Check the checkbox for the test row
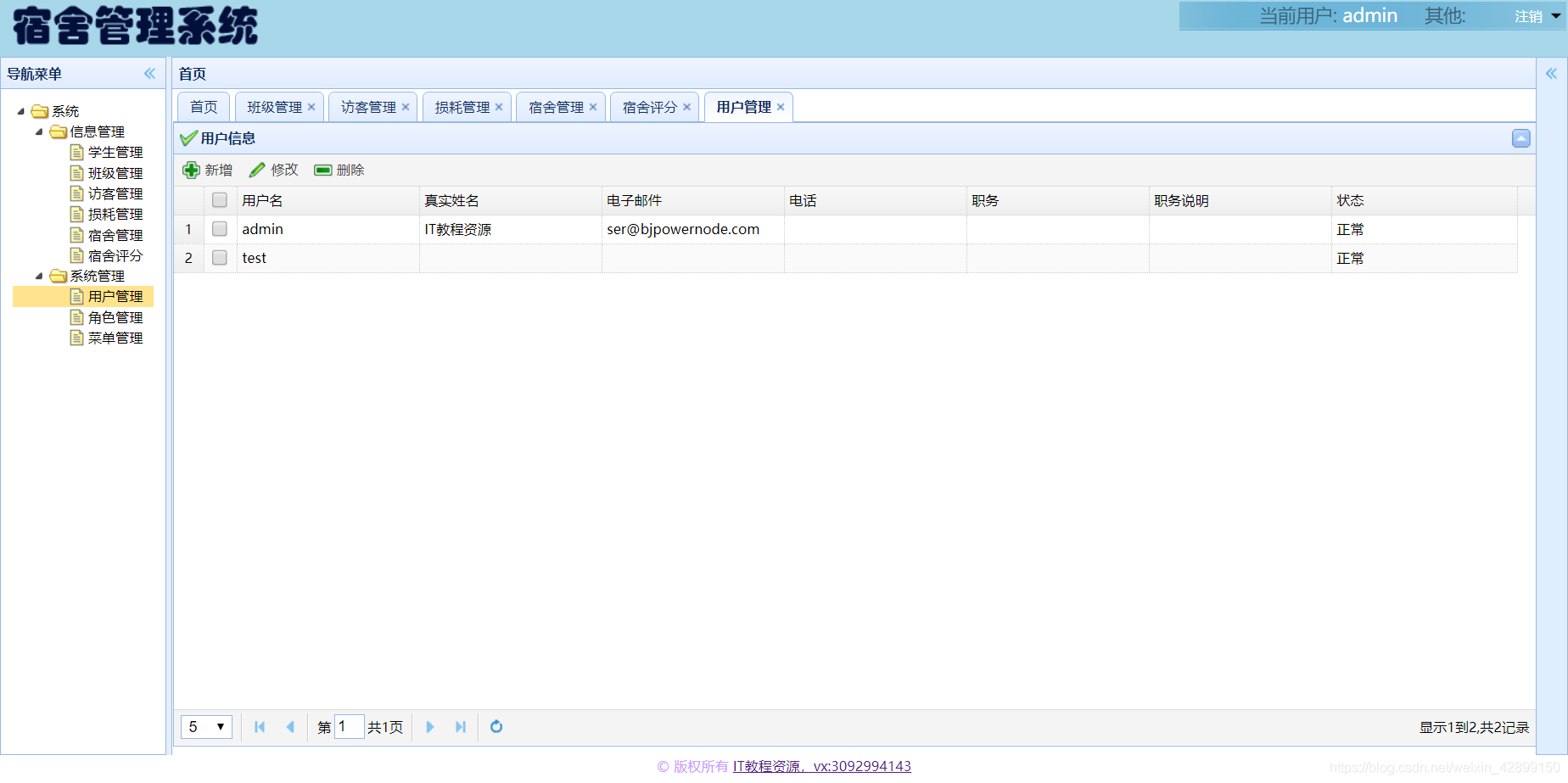The width and height of the screenshot is (1568, 783). pyautogui.click(x=220, y=258)
